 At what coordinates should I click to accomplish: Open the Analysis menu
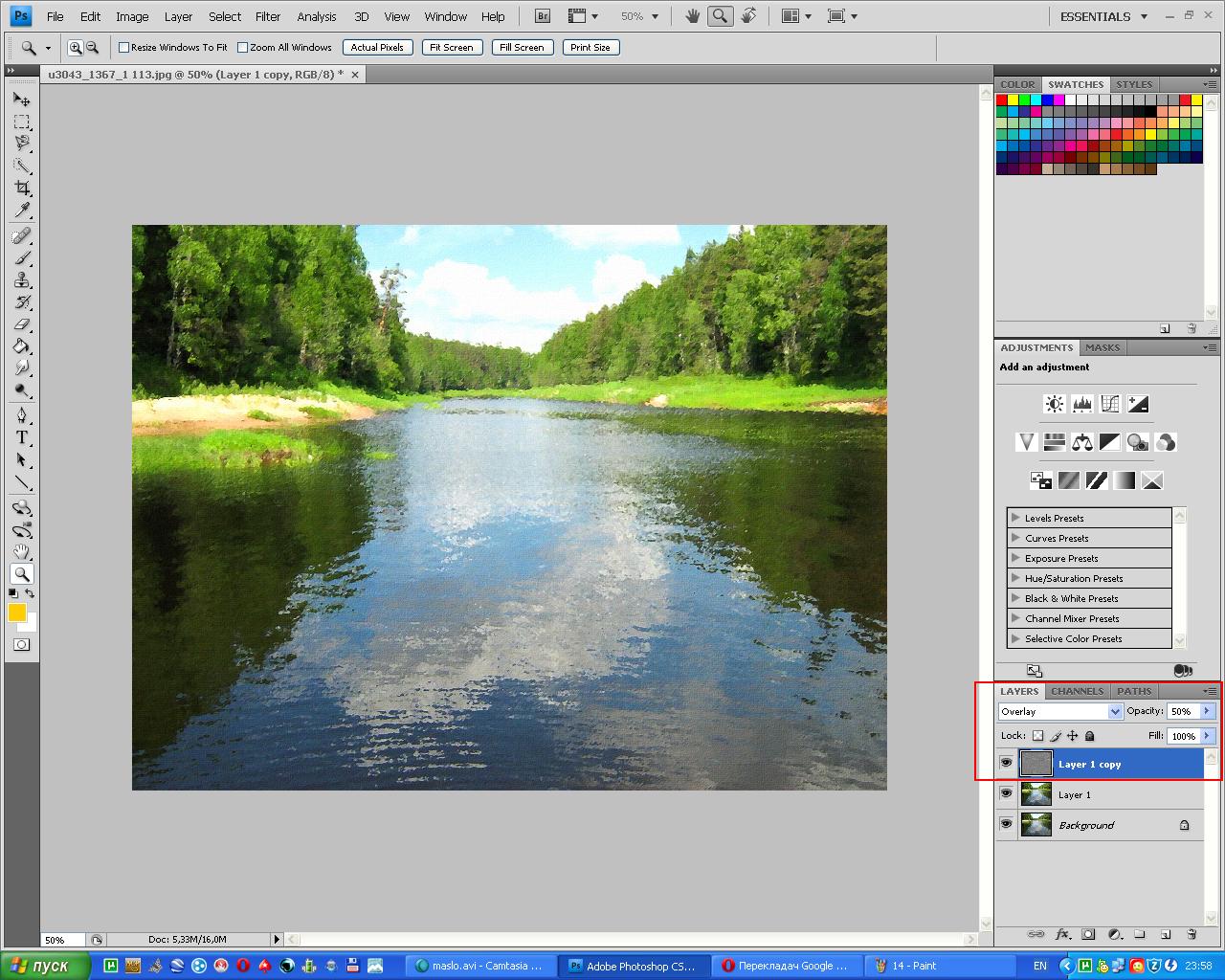click(317, 16)
